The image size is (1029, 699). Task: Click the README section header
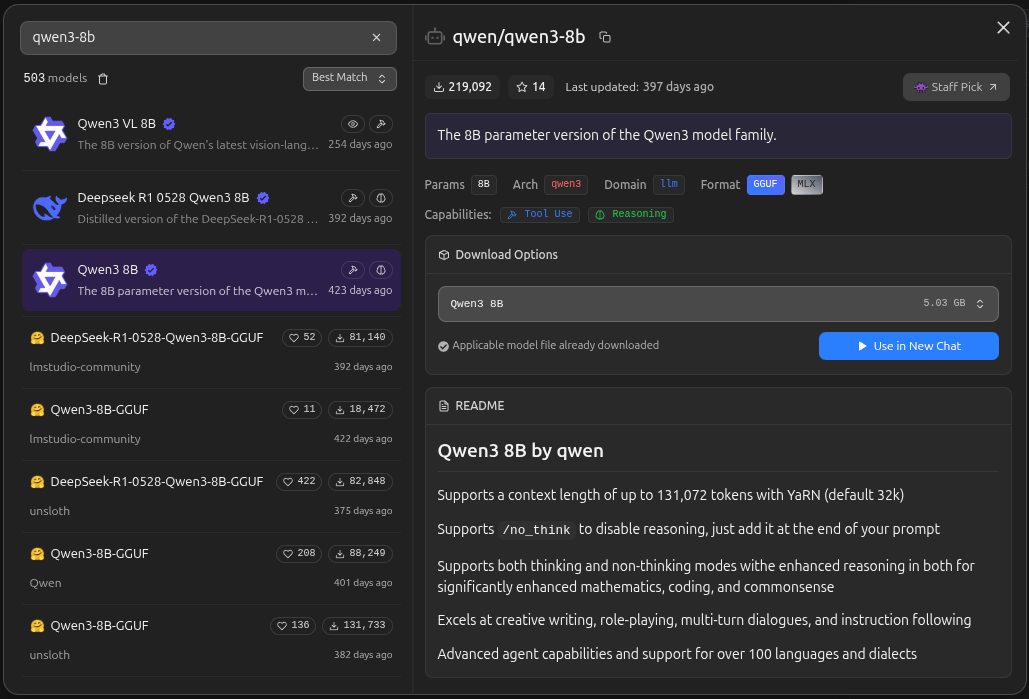(x=718, y=406)
